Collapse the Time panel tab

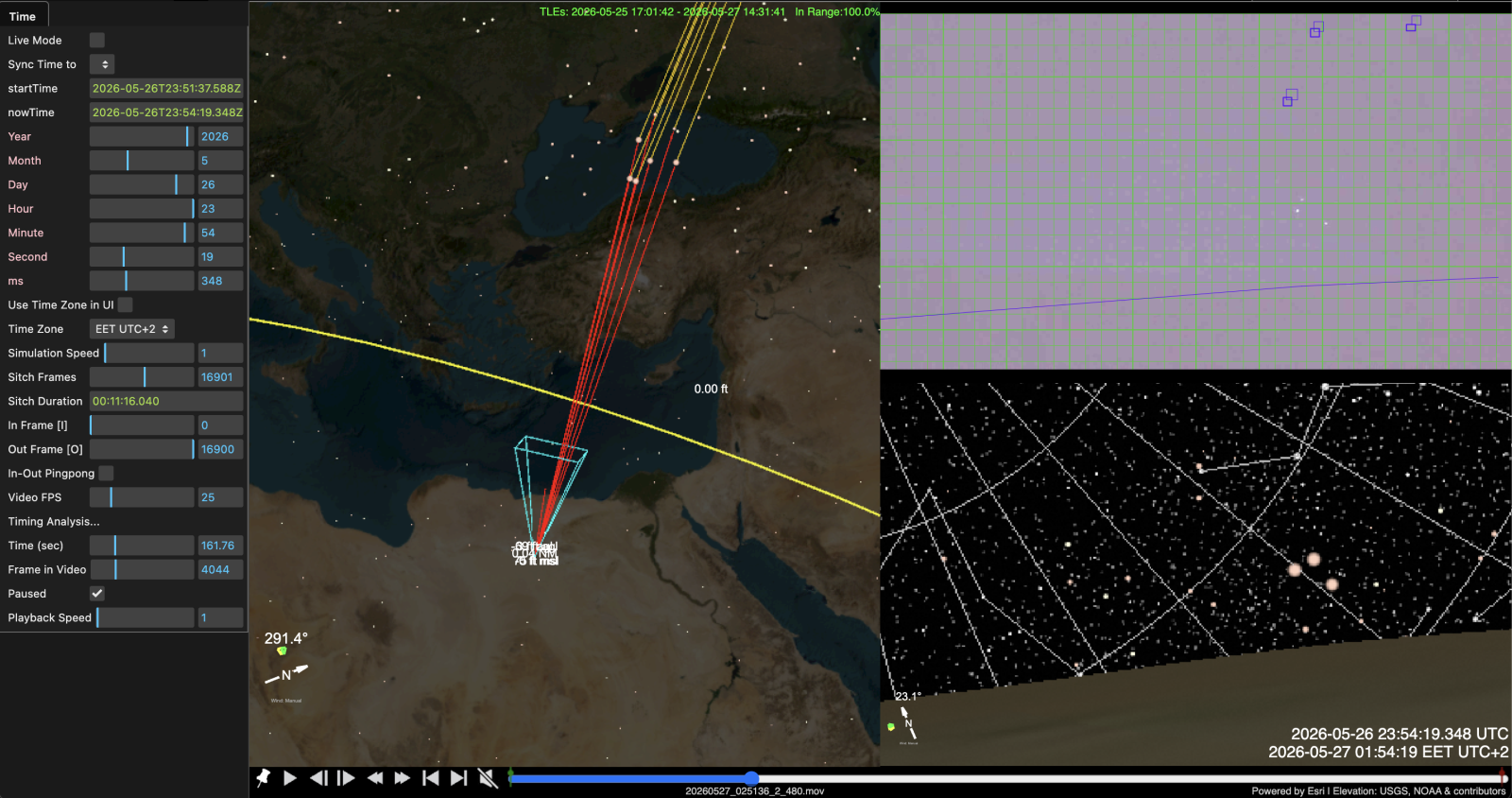pyautogui.click(x=23, y=16)
